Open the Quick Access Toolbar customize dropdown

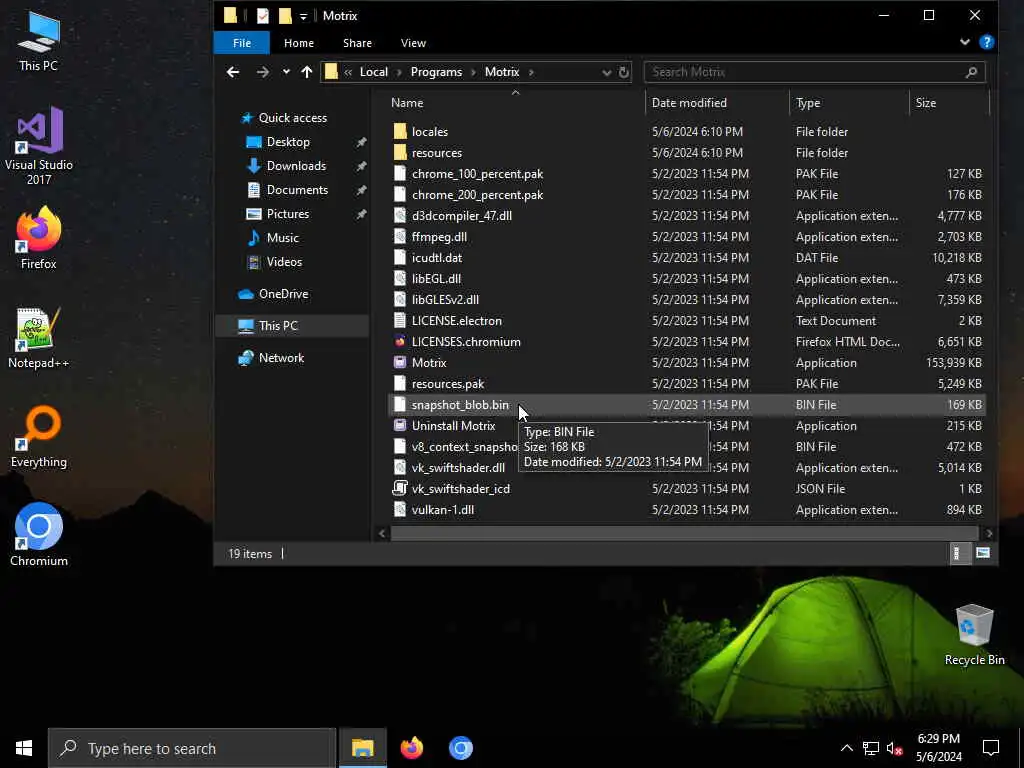(303, 16)
